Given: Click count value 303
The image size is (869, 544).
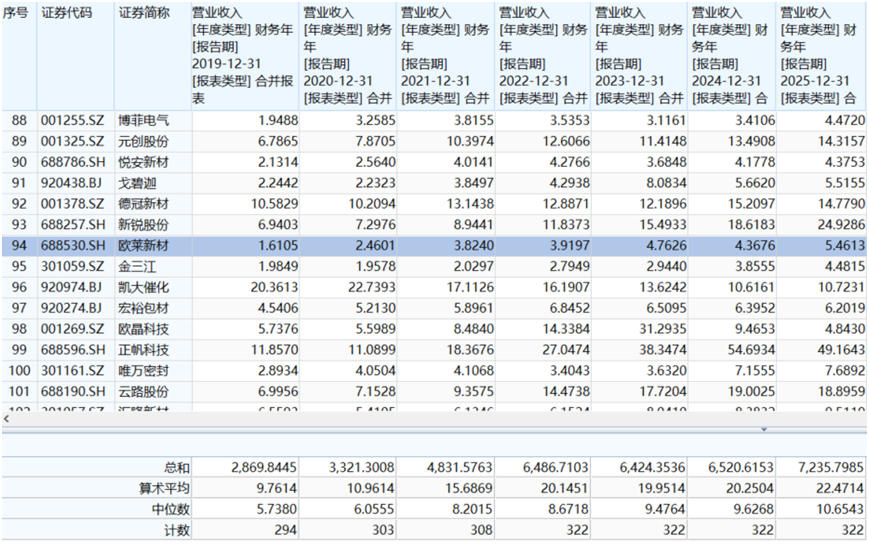Looking at the screenshot, I should coord(383,530).
